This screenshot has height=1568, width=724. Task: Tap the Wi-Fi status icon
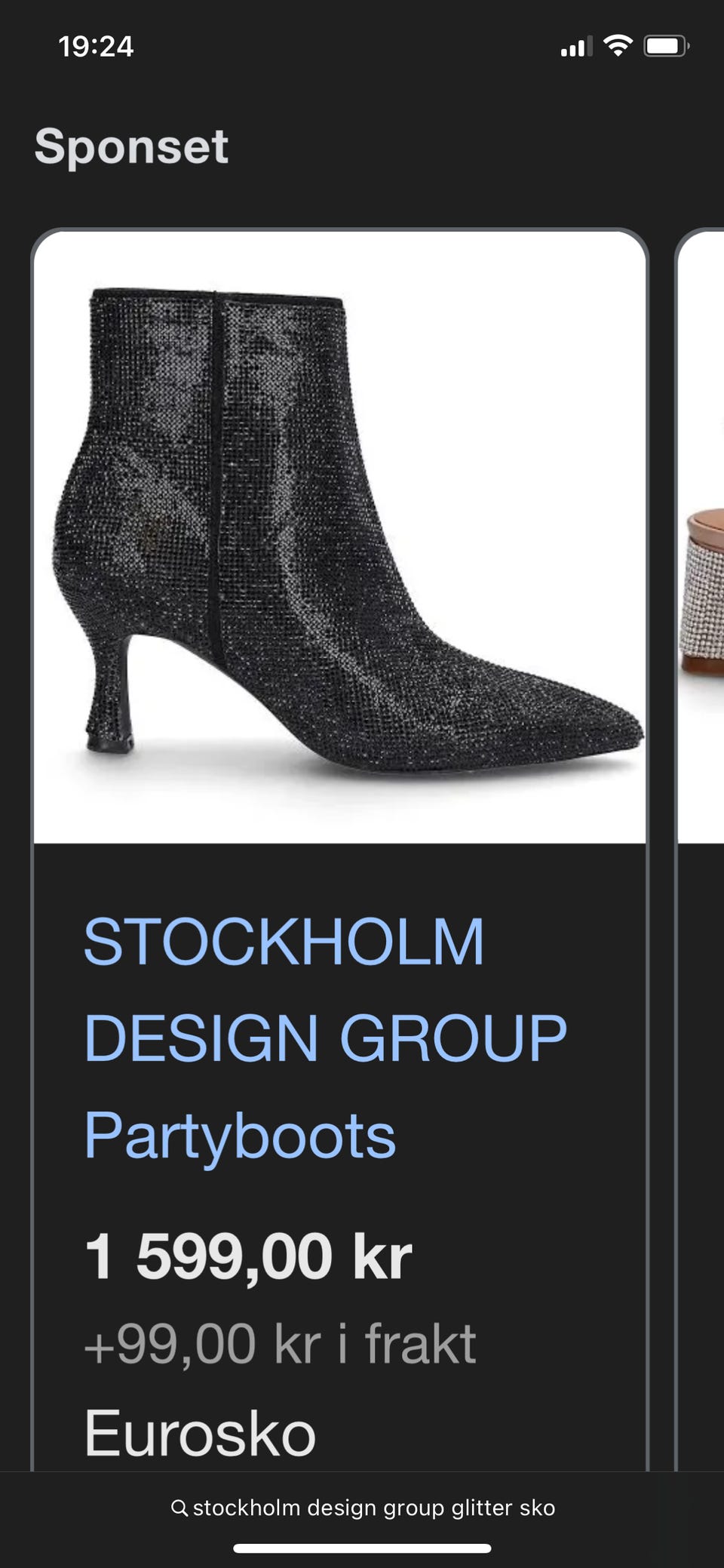(618, 46)
